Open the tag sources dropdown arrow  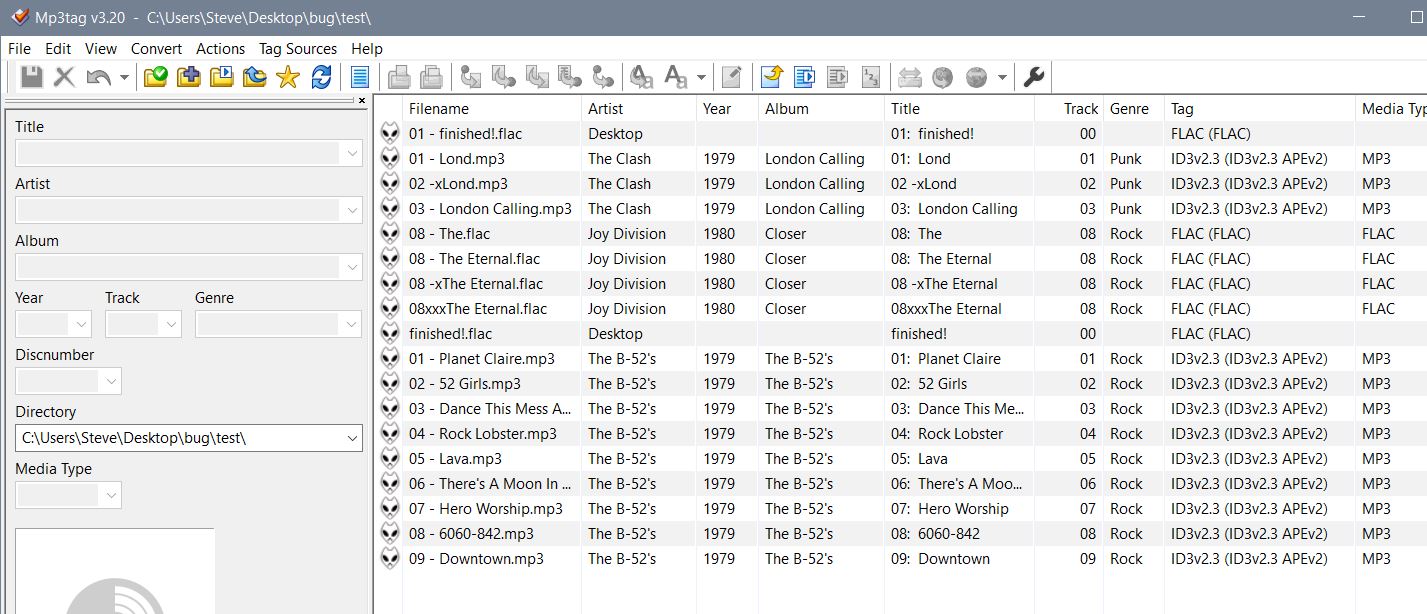1001,77
